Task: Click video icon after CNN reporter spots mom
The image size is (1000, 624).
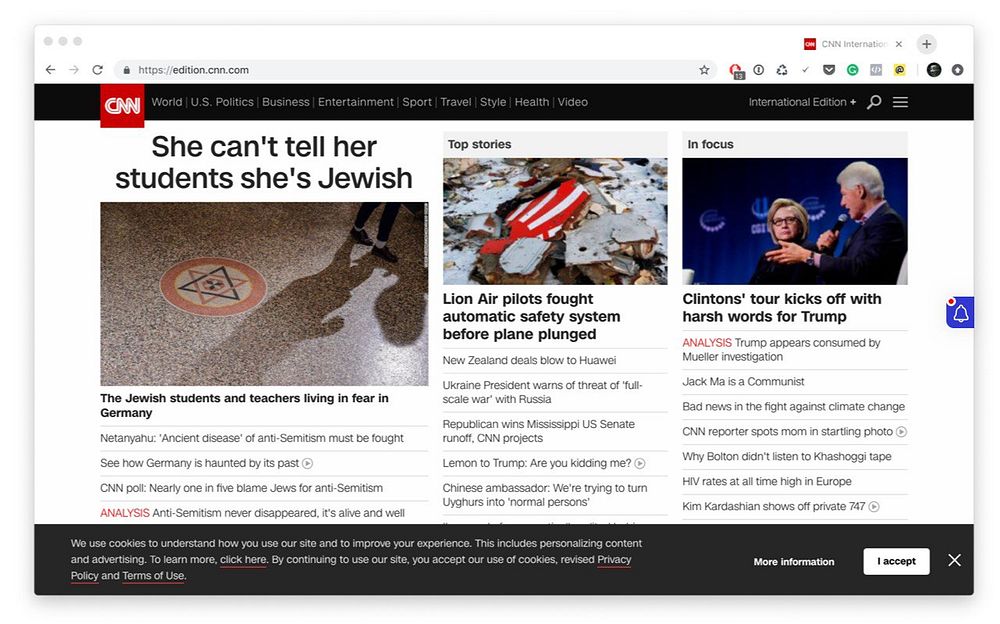Action: (x=901, y=432)
